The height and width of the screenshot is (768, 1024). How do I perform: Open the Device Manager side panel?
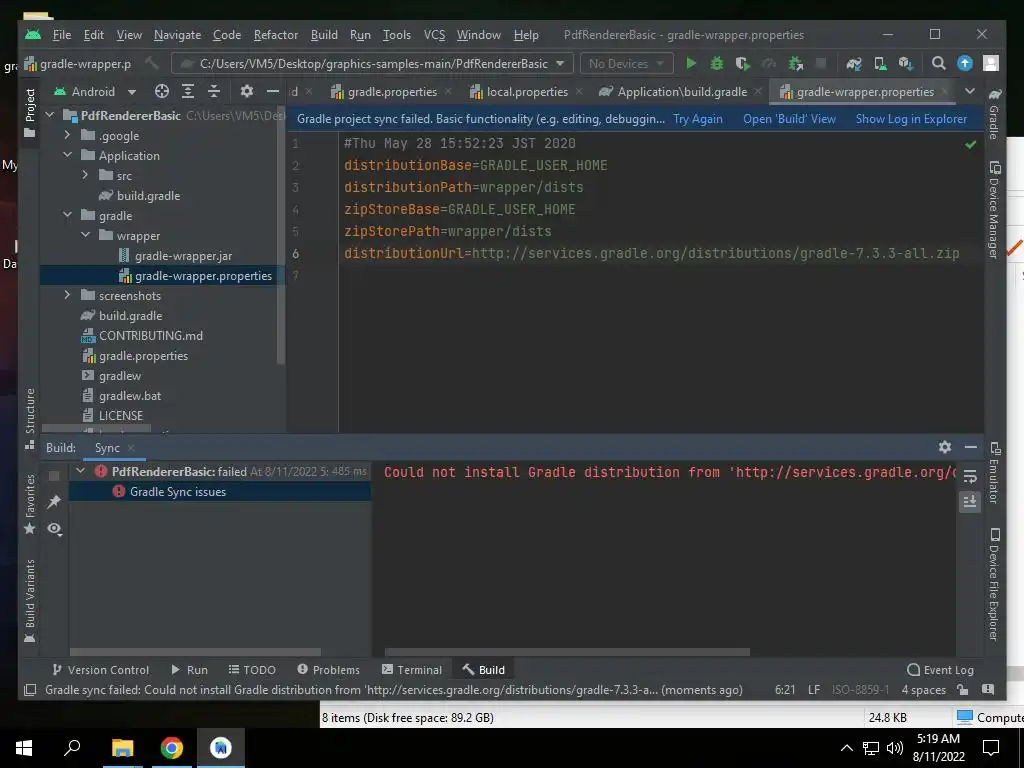pyautogui.click(x=994, y=210)
